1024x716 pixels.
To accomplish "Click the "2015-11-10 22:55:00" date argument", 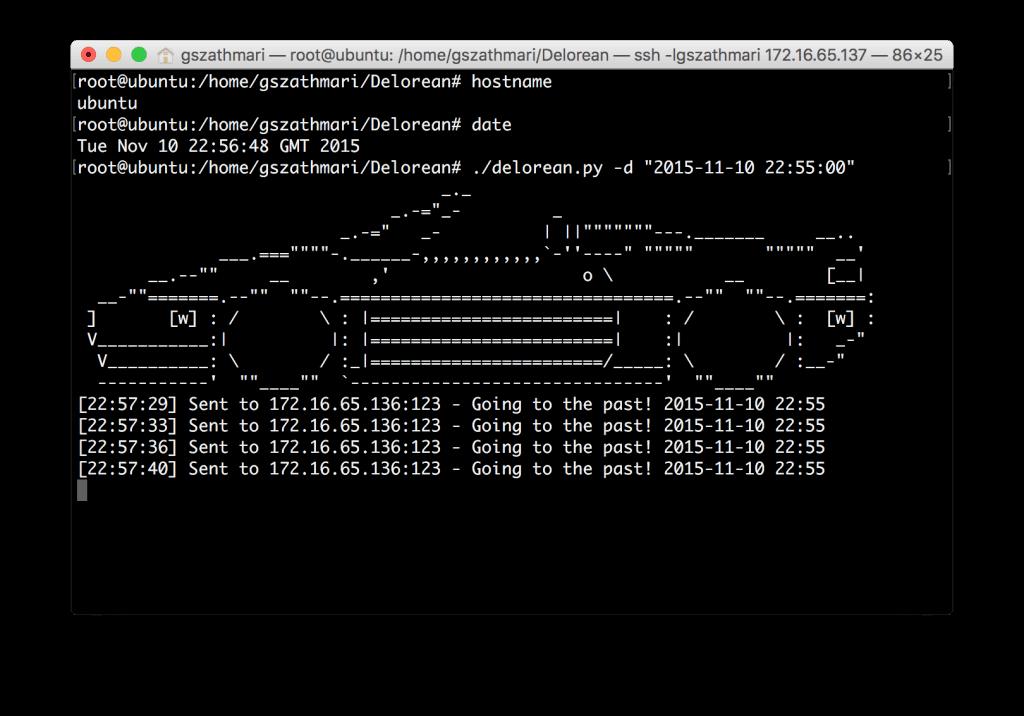I will [749, 167].
